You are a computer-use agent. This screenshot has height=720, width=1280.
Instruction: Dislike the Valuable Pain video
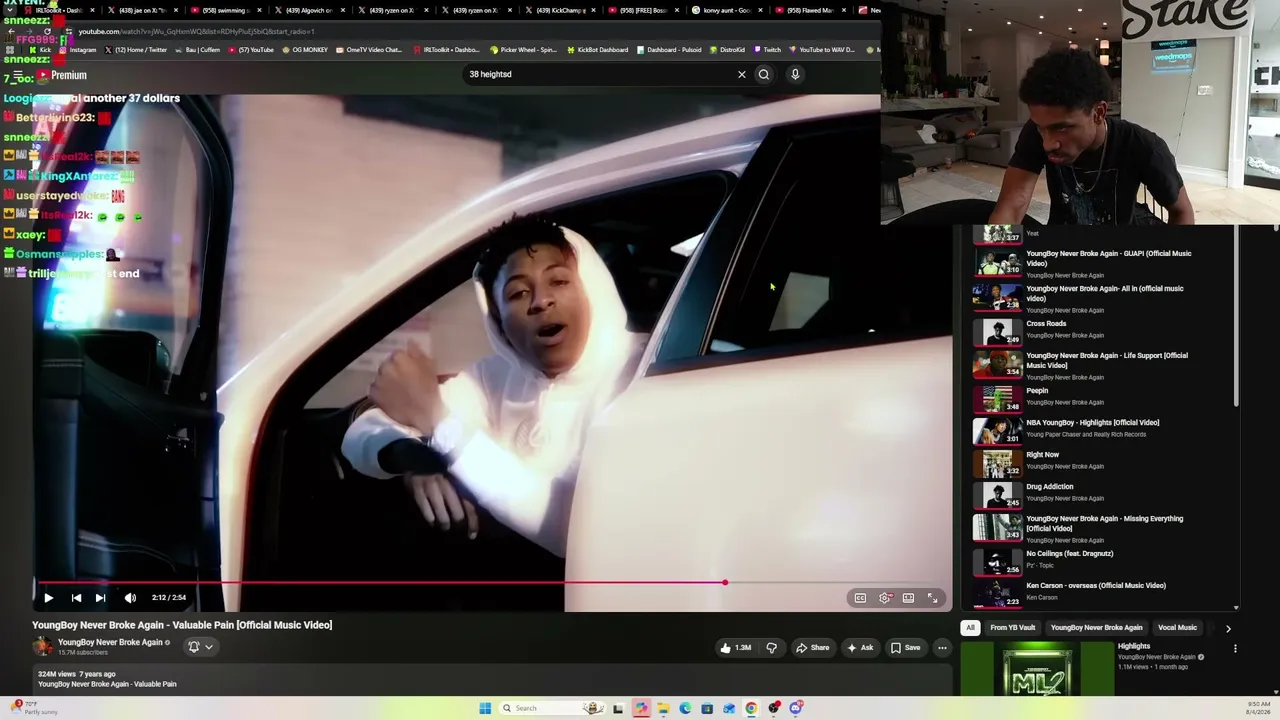(x=771, y=648)
